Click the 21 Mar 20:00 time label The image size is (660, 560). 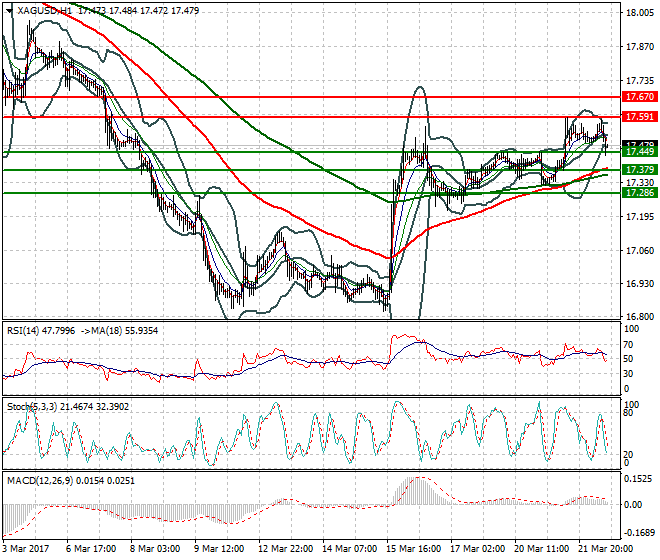tap(605, 549)
